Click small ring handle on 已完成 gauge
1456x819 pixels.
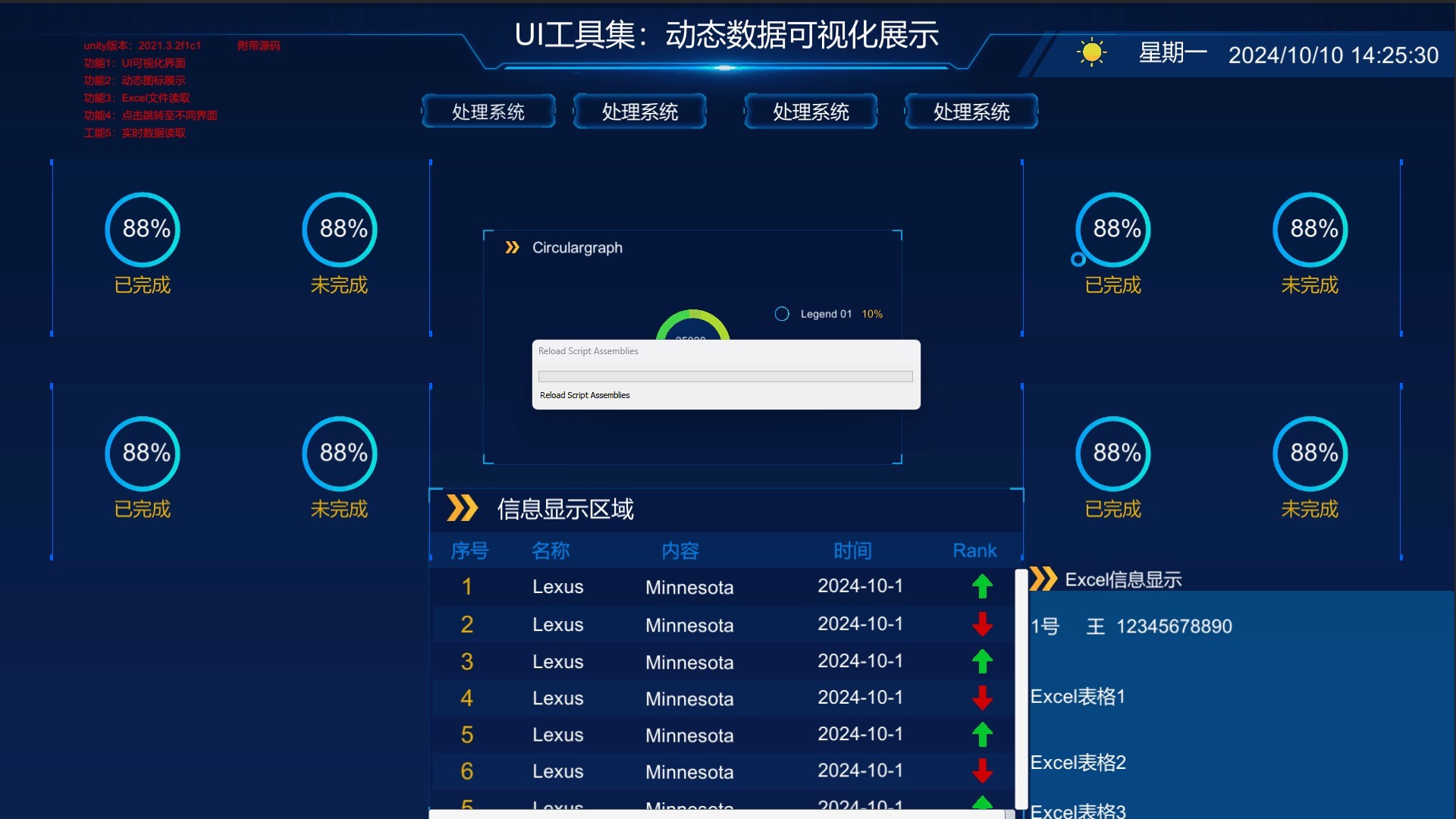(x=1078, y=259)
